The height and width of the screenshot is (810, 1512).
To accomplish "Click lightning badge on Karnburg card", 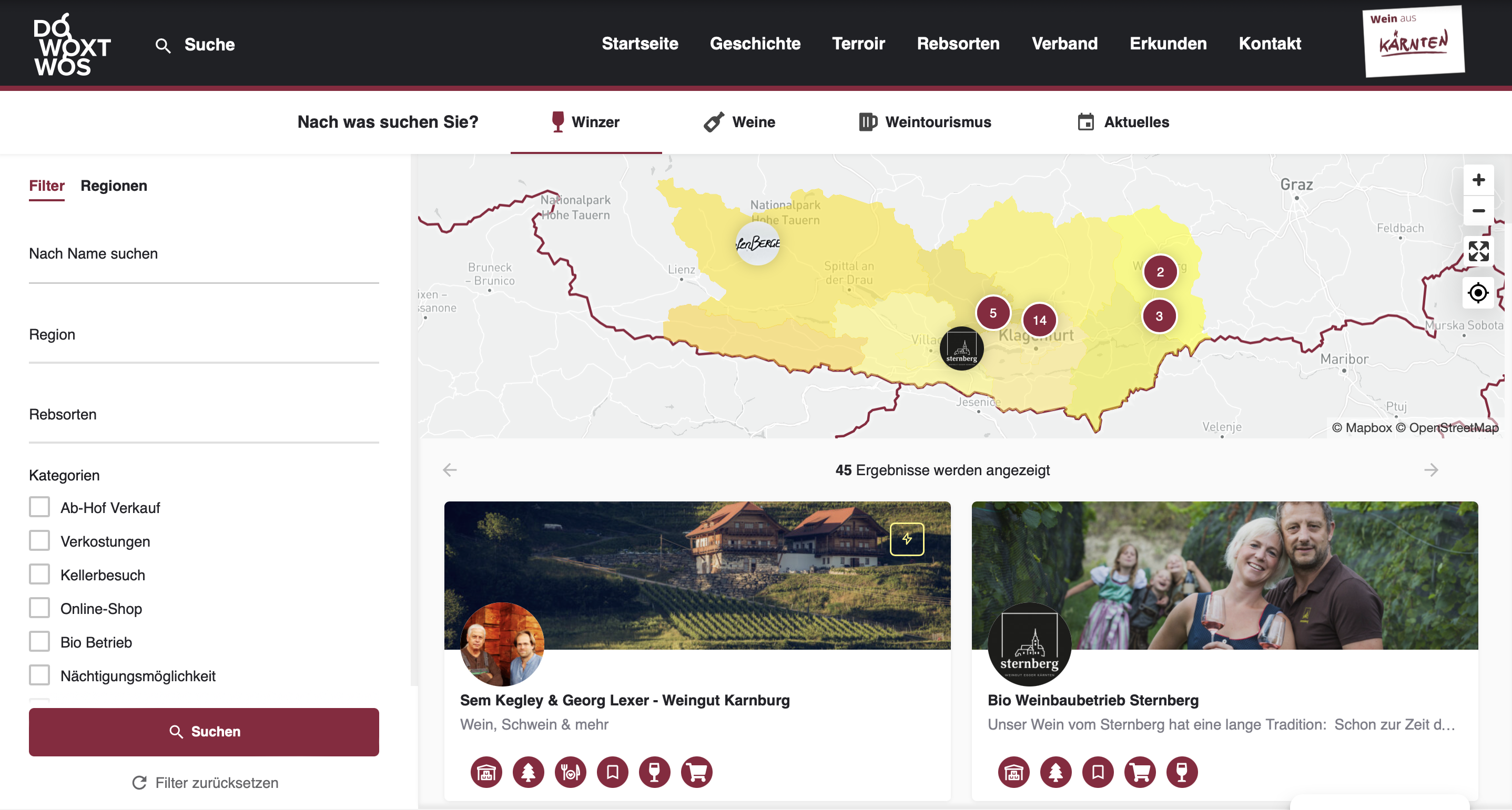I will tap(907, 539).
